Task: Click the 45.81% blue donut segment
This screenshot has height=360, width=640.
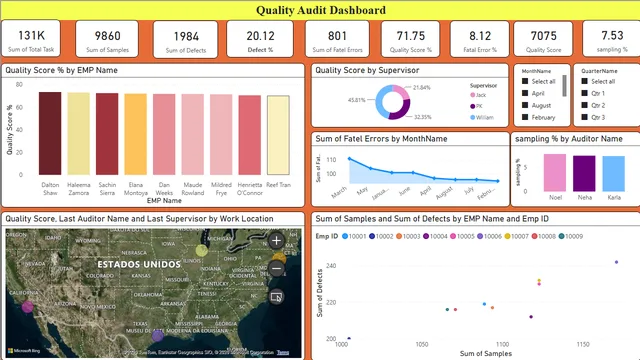Action: (x=380, y=102)
